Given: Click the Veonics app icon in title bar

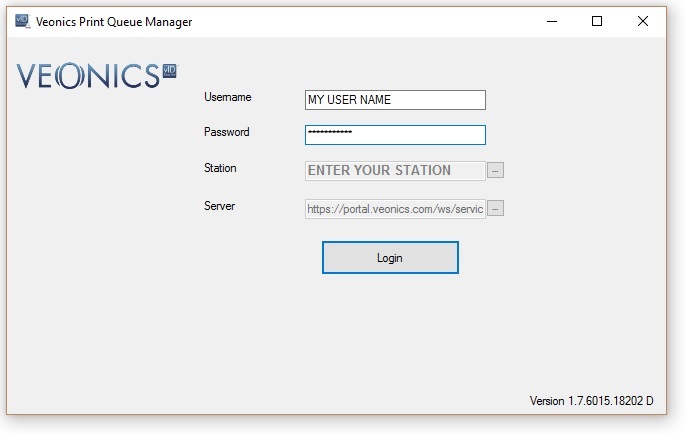Looking at the screenshot, I should [22, 21].
